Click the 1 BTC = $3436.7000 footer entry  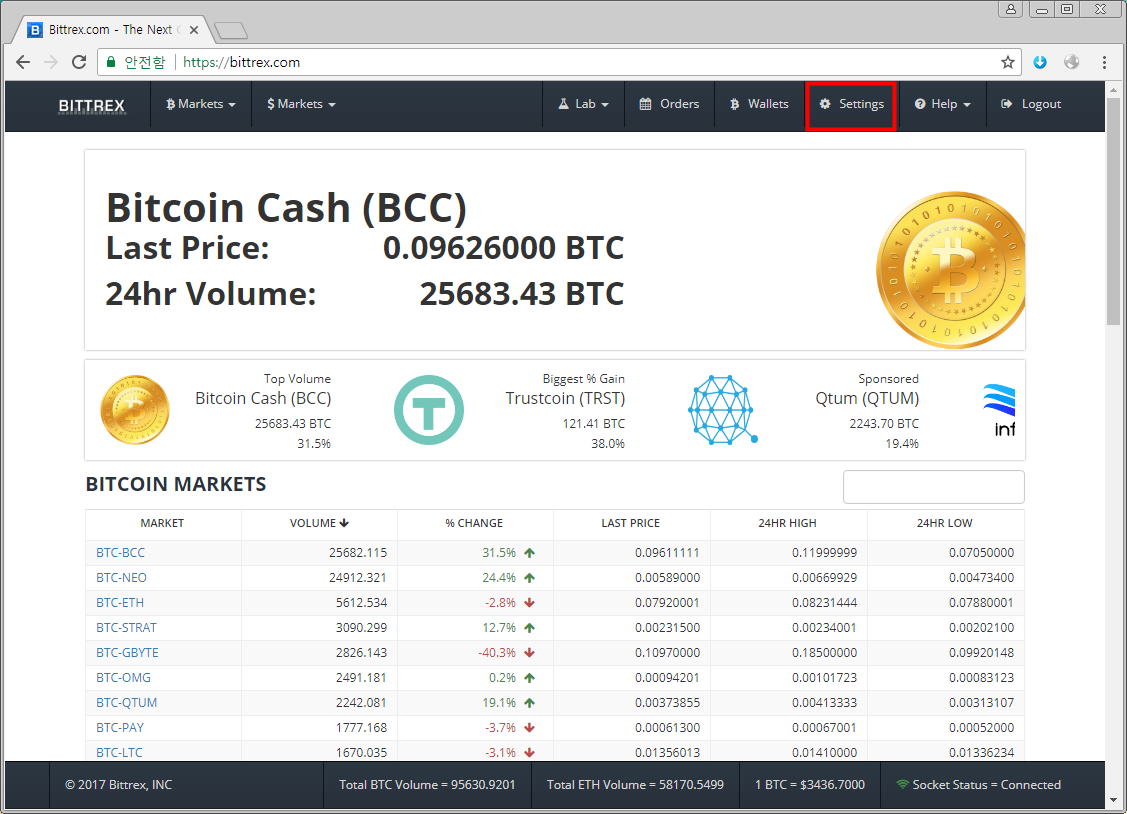click(x=810, y=785)
